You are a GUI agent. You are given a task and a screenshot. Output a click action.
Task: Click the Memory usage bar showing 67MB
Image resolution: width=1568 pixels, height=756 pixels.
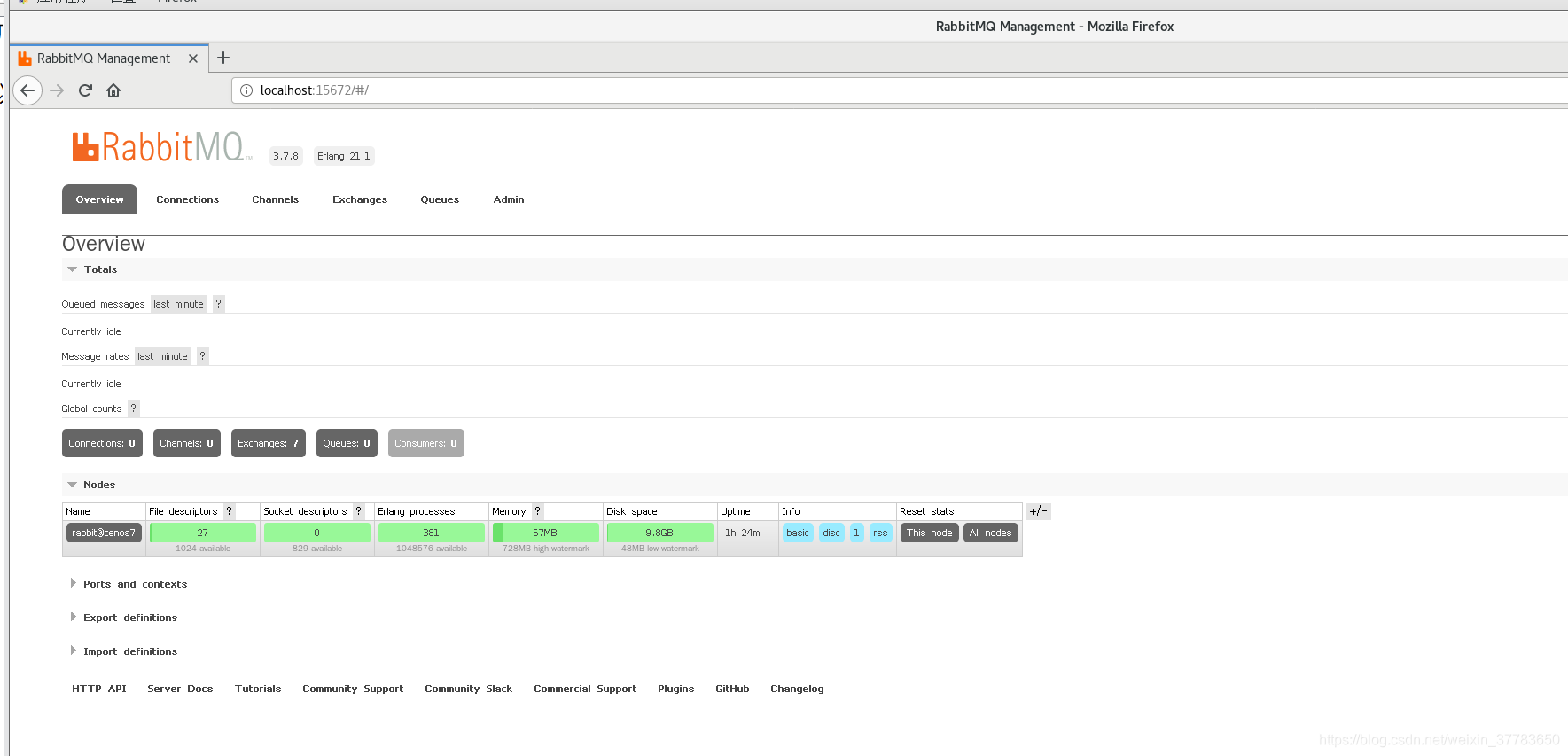[x=546, y=533]
